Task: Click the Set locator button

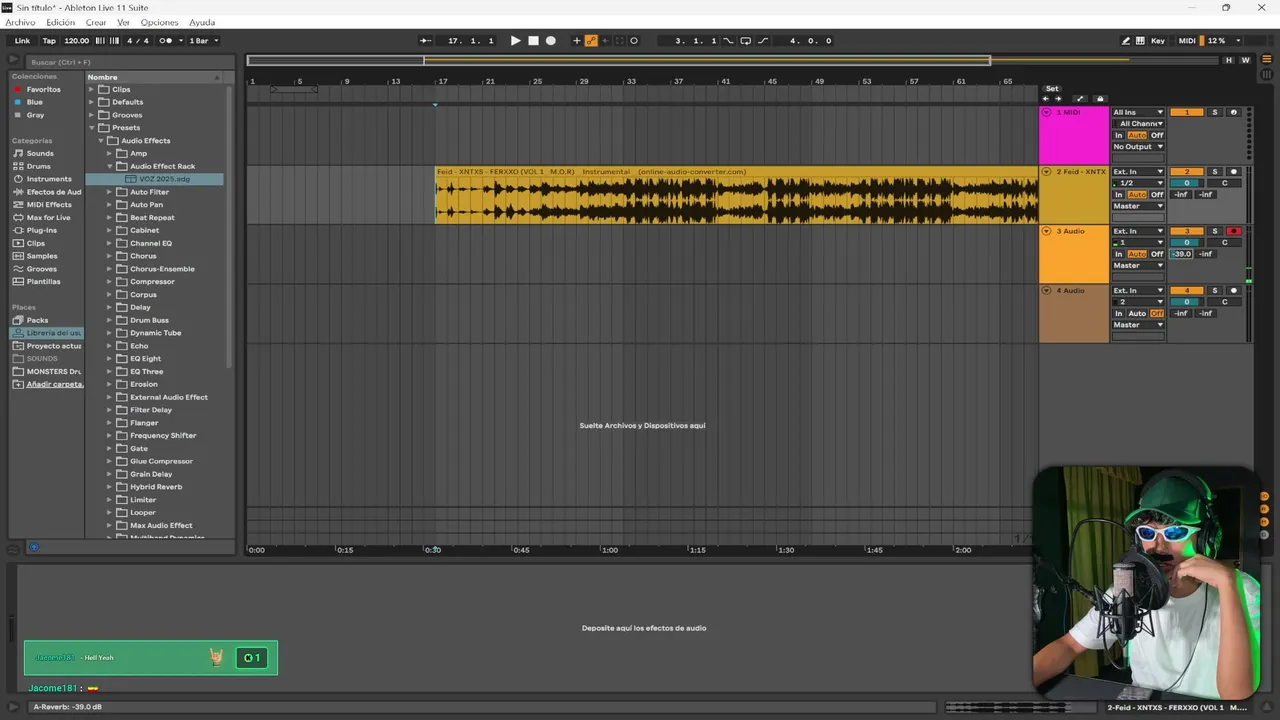Action: click(x=1052, y=89)
